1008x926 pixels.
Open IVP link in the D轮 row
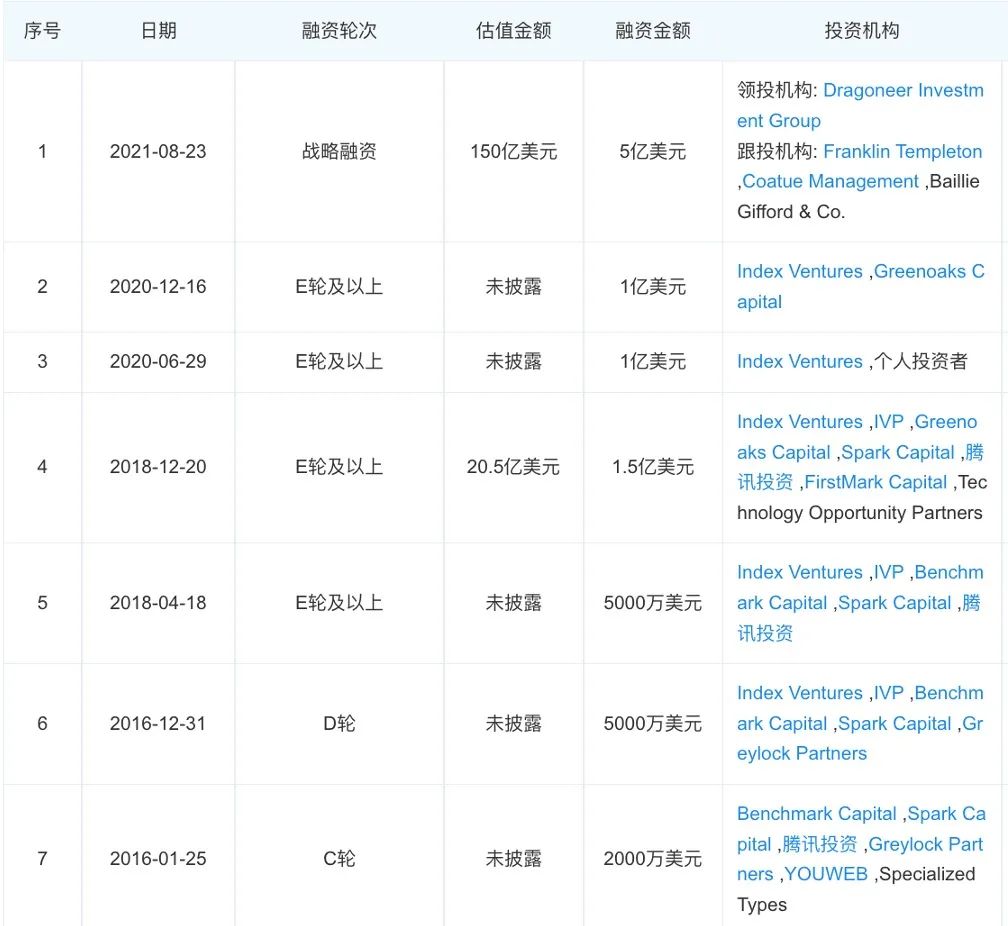coord(888,693)
